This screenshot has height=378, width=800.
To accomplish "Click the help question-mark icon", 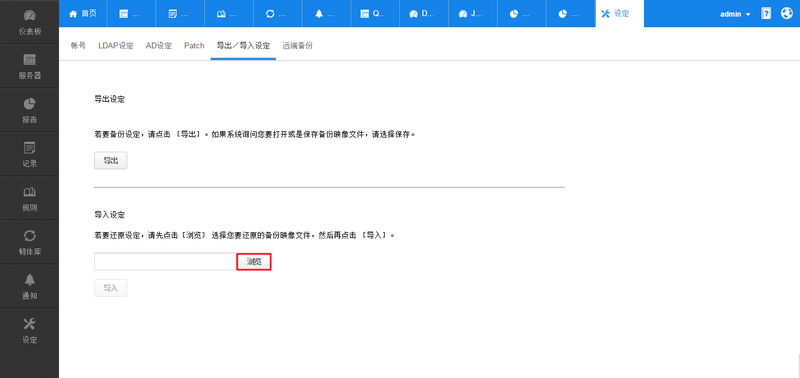I will tap(766, 14).
